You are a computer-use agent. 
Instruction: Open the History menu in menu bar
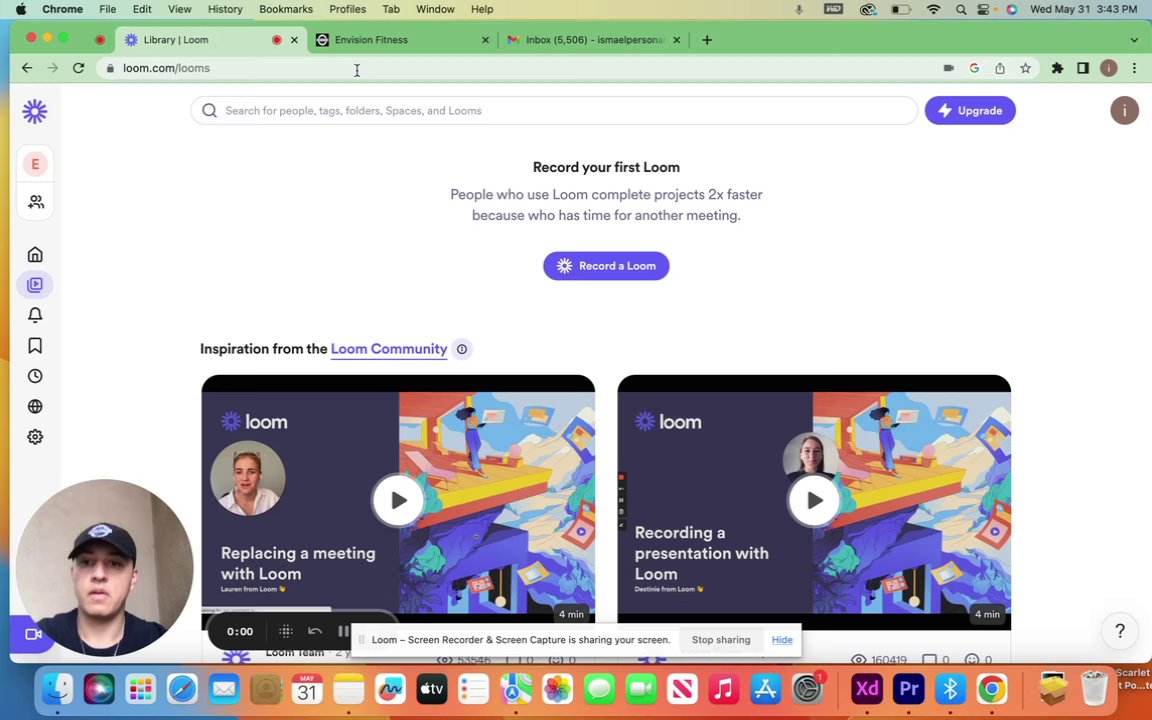point(225,9)
